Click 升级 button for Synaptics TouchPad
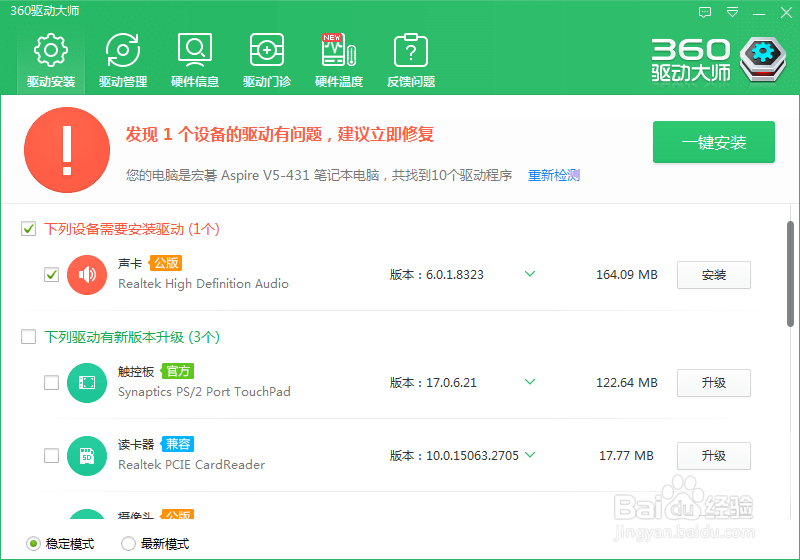Screen dimensions: 800x560 tap(714, 383)
